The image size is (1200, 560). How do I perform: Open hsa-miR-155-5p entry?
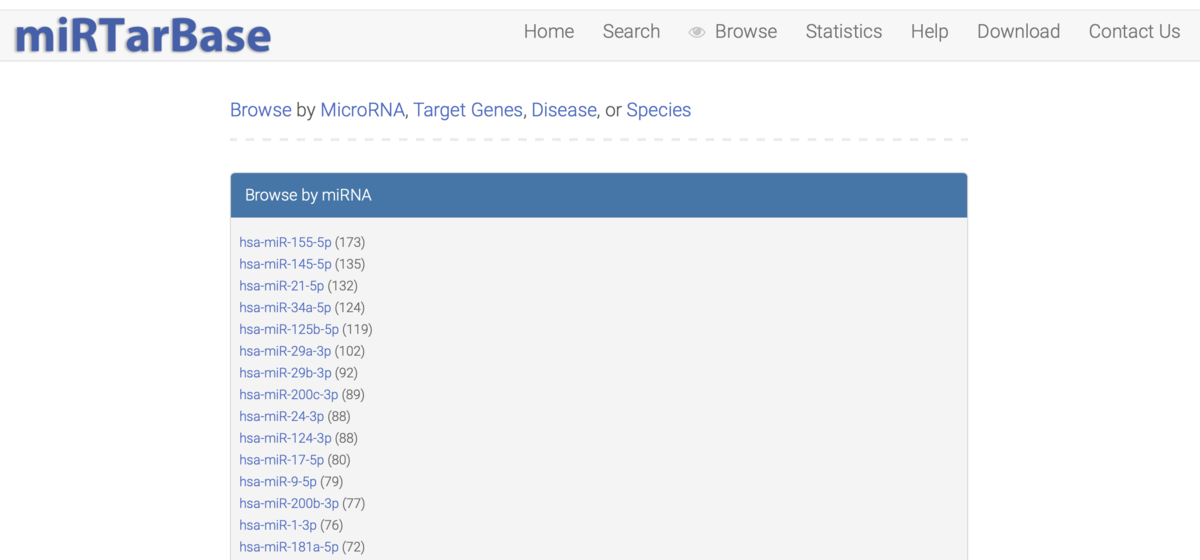(285, 242)
